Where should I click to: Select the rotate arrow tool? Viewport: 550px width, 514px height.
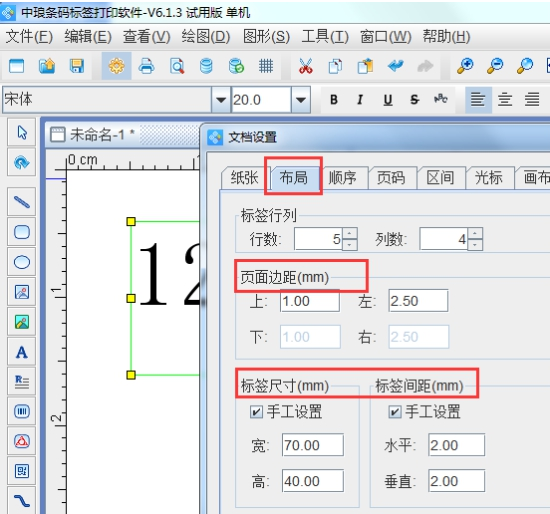pos(22,162)
